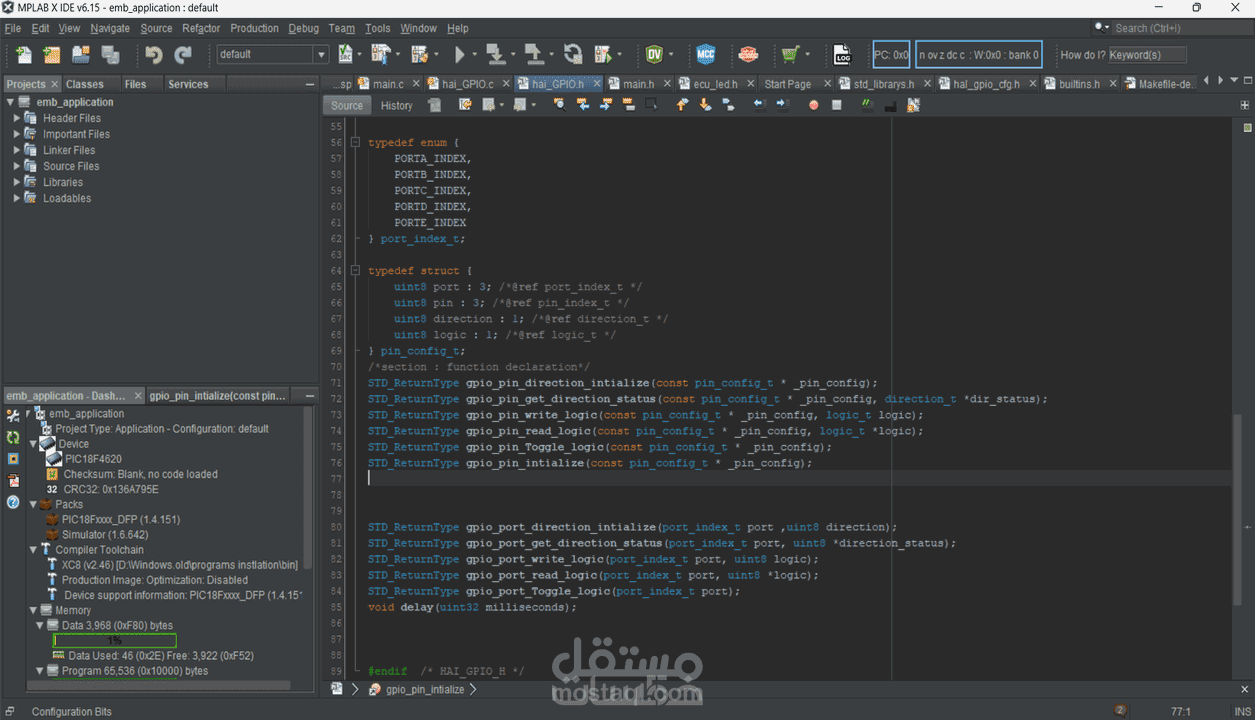Launch MPLAB Code Configurator (MCC icon)
The height and width of the screenshot is (720, 1255).
(707, 55)
